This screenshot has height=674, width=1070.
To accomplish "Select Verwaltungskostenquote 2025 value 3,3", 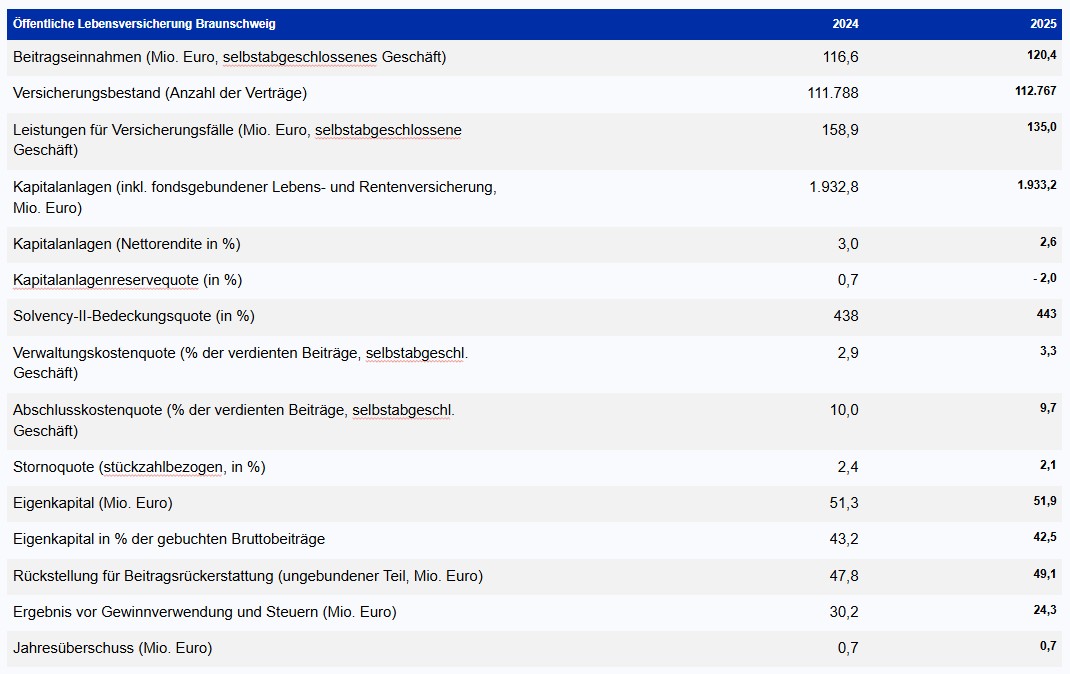I will point(1049,351).
